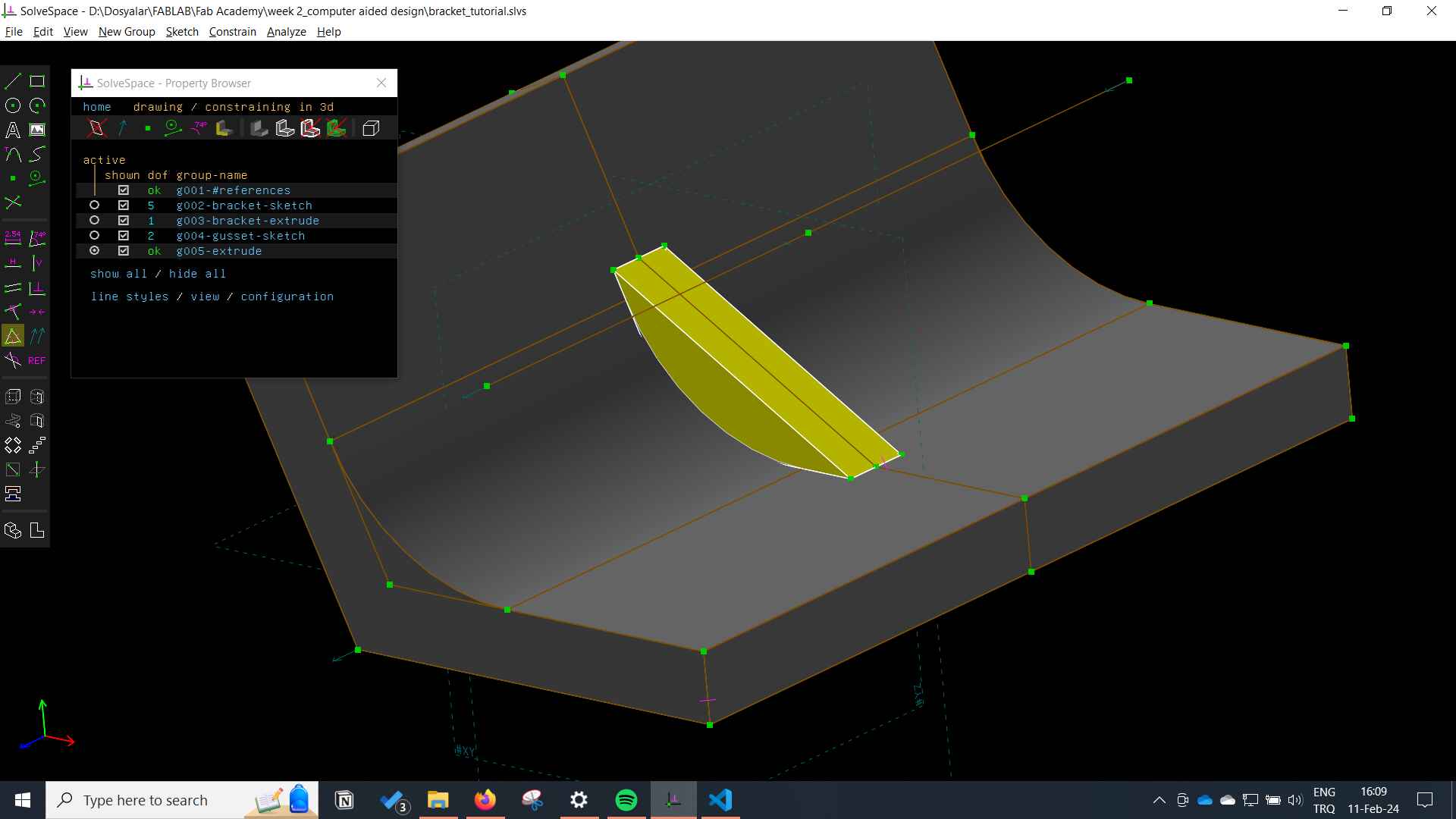Create a new Lathe group icon
The image size is (1456, 819).
[x=37, y=397]
